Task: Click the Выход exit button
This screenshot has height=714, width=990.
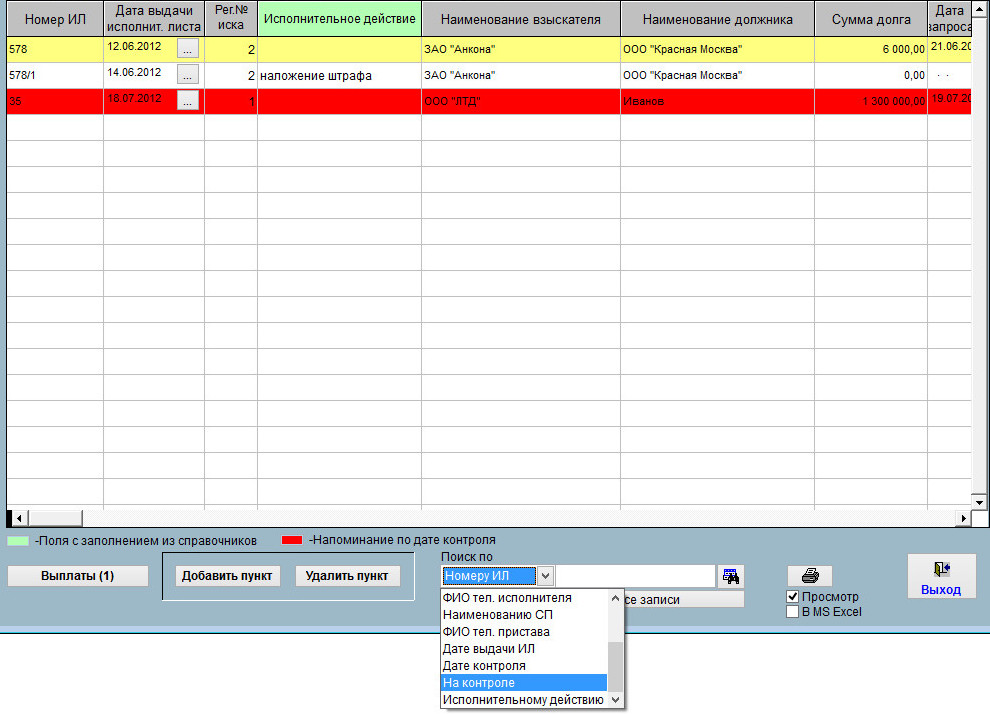Action: [941, 576]
